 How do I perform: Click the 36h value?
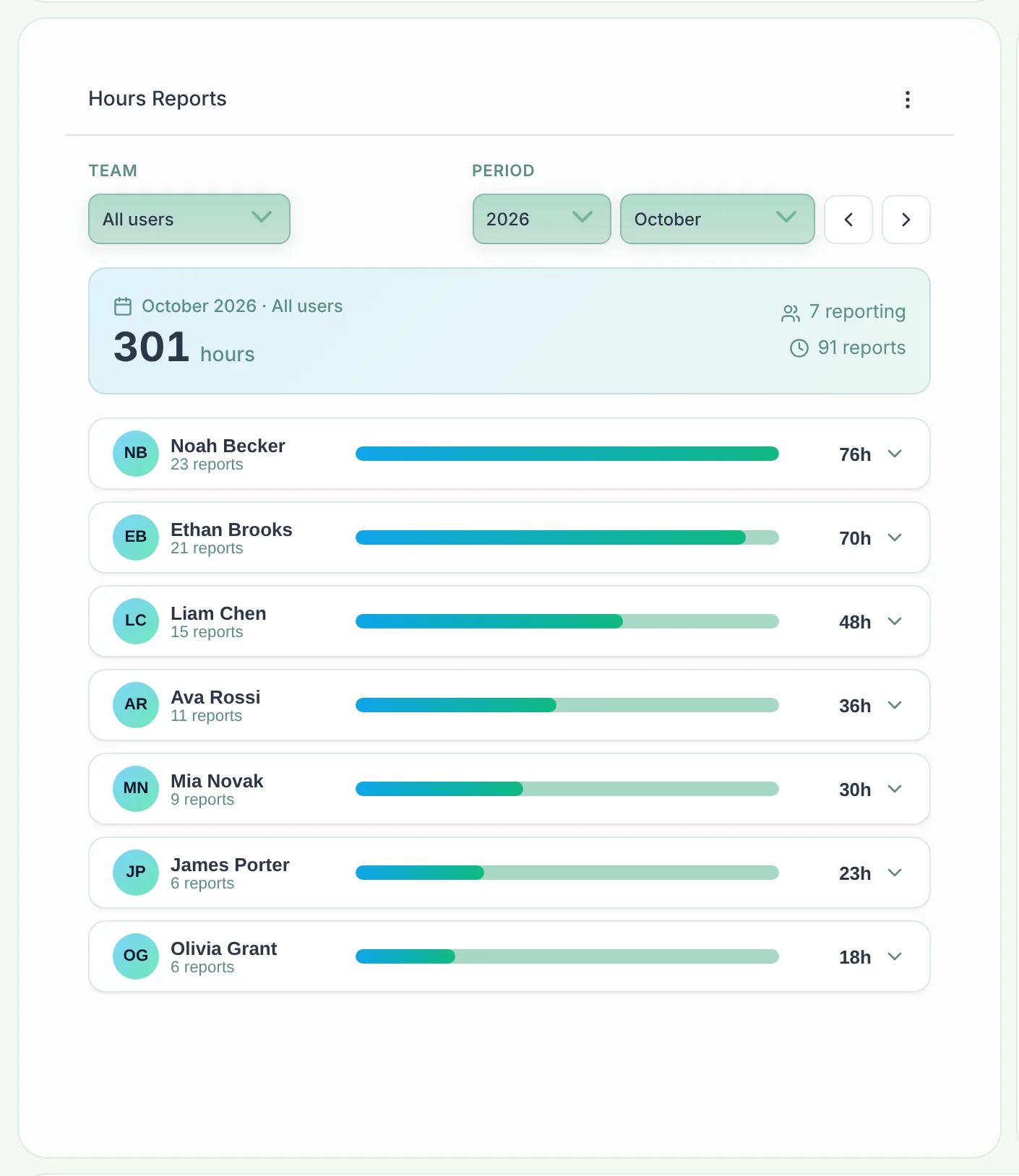tap(855, 706)
